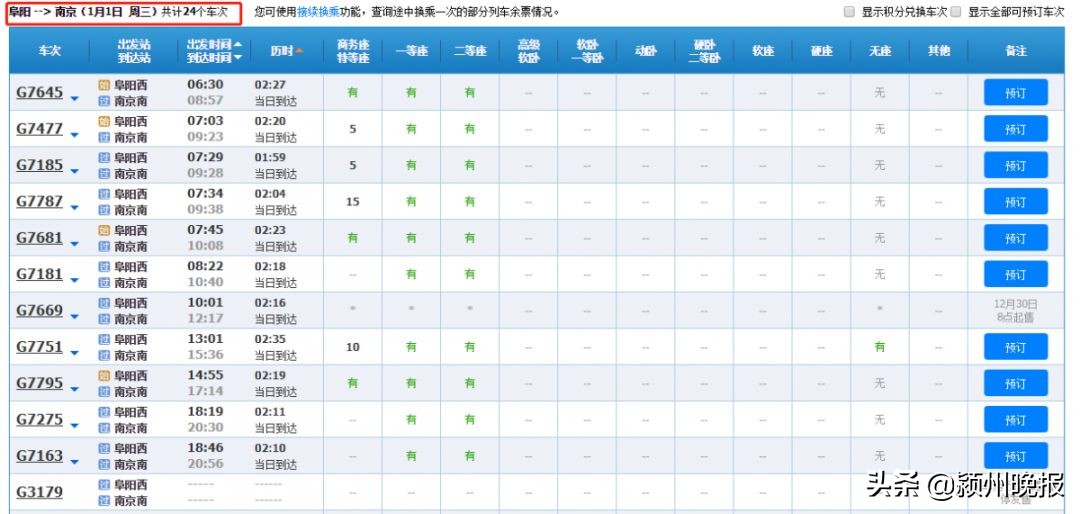Click the 一等座 有 cell for G7181
This screenshot has width=1080, height=514.
(x=411, y=274)
